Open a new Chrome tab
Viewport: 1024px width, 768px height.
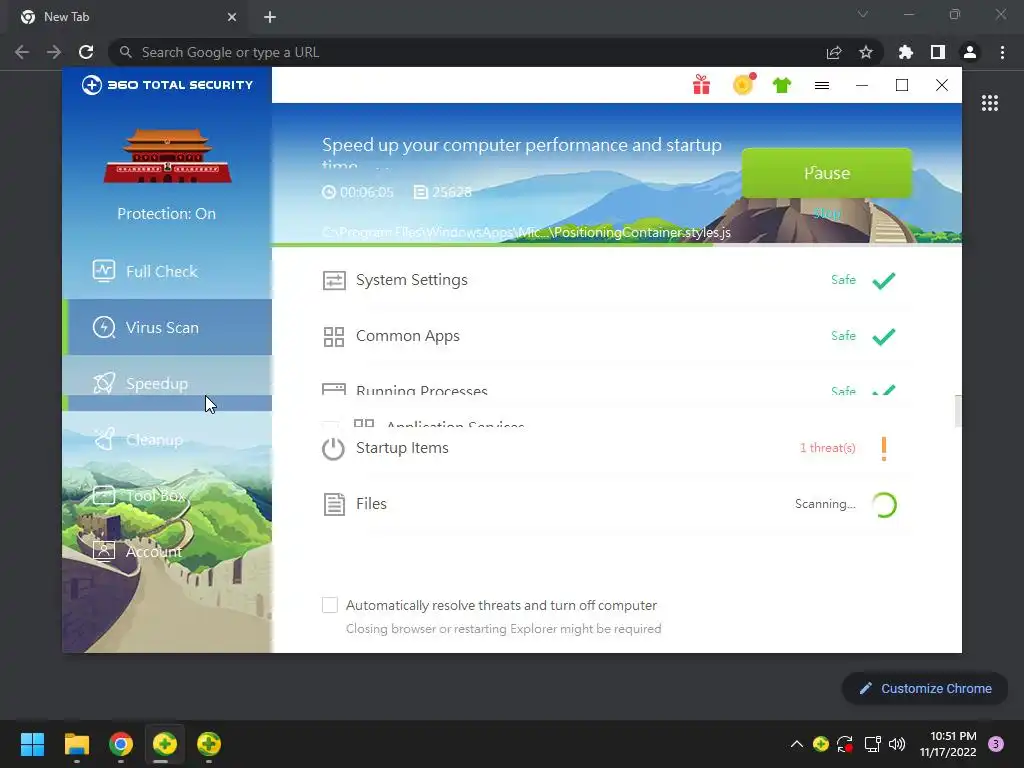(x=270, y=17)
